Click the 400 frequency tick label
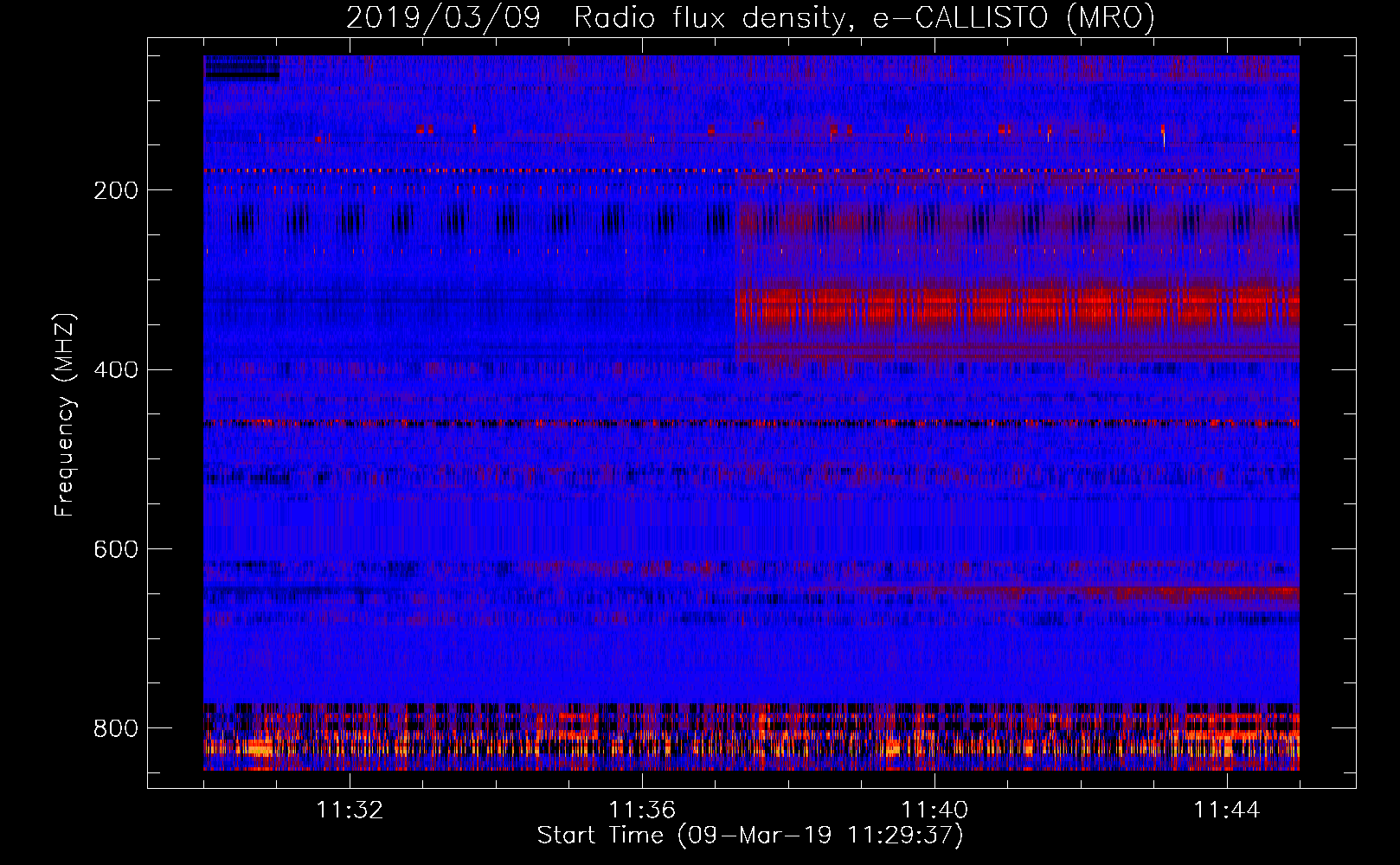Image resolution: width=1400 pixels, height=865 pixels. pos(116,370)
